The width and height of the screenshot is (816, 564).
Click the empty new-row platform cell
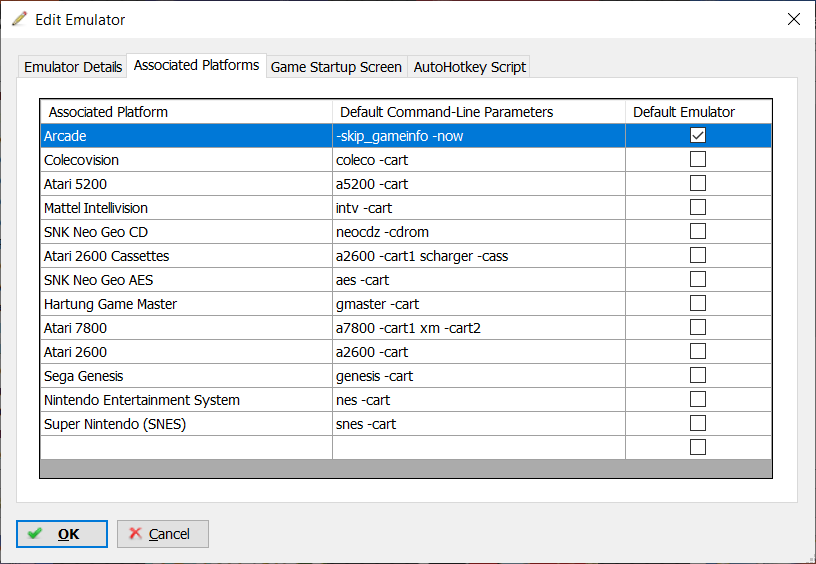[x=186, y=447]
